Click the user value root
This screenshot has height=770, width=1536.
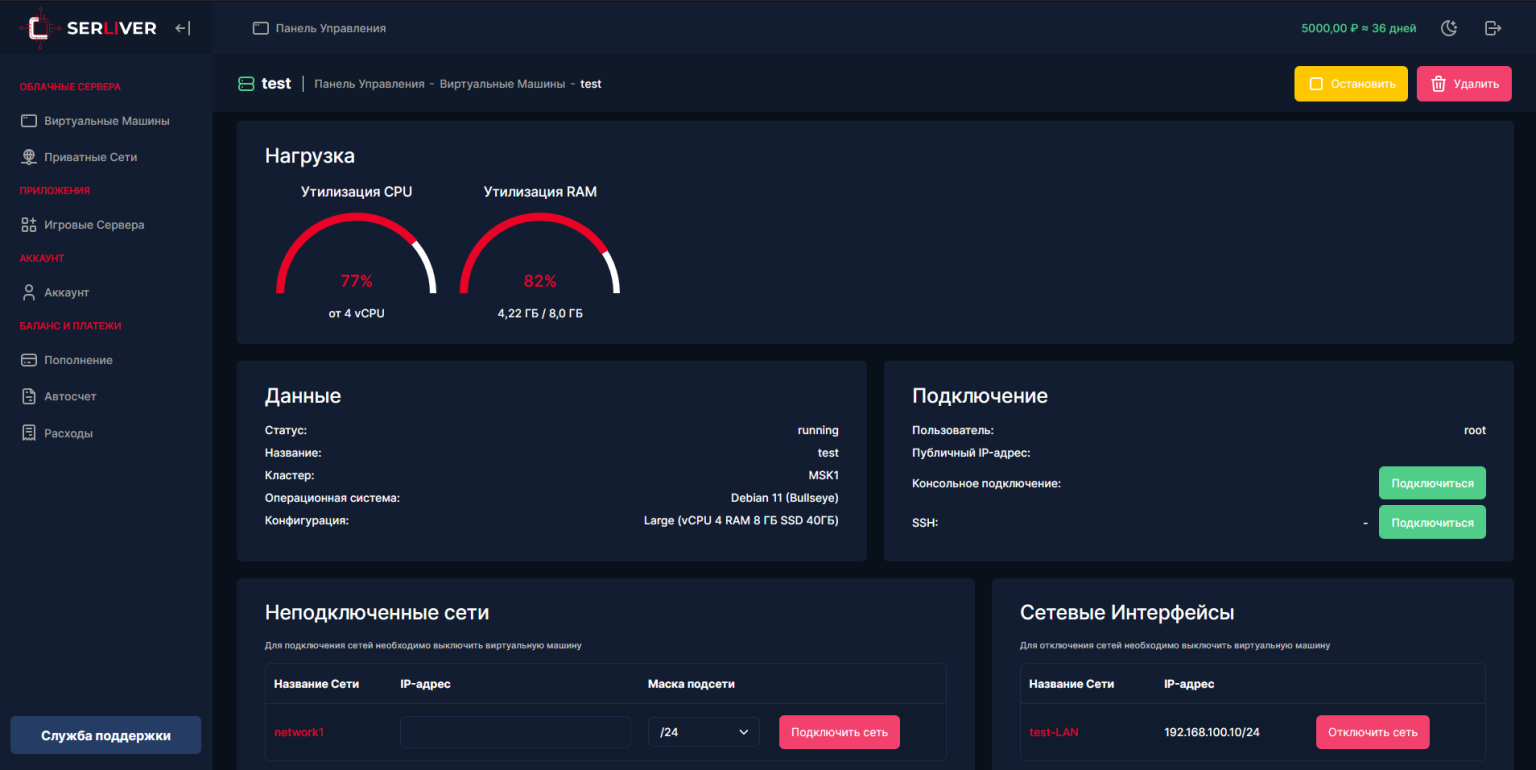[x=1475, y=430]
